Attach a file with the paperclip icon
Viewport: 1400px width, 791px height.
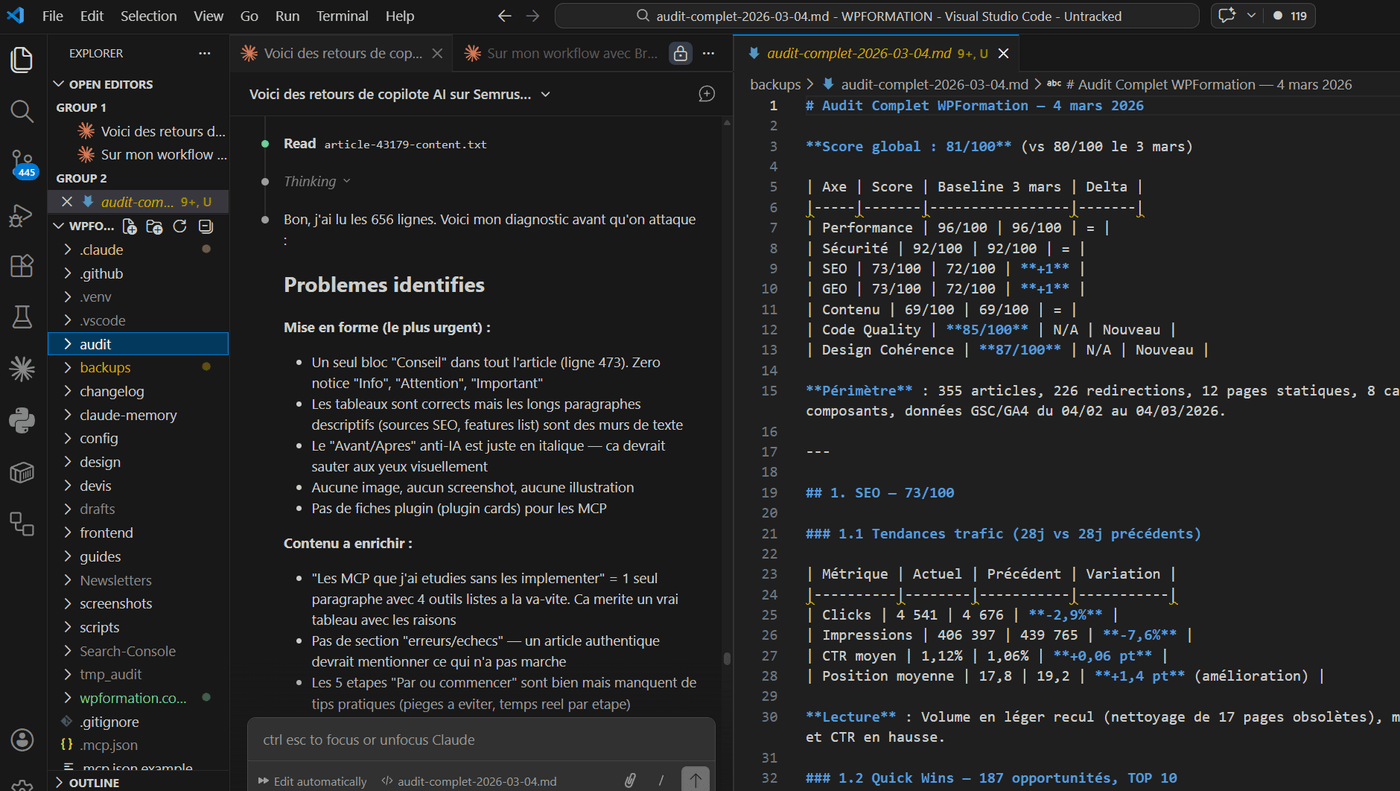[x=630, y=781]
